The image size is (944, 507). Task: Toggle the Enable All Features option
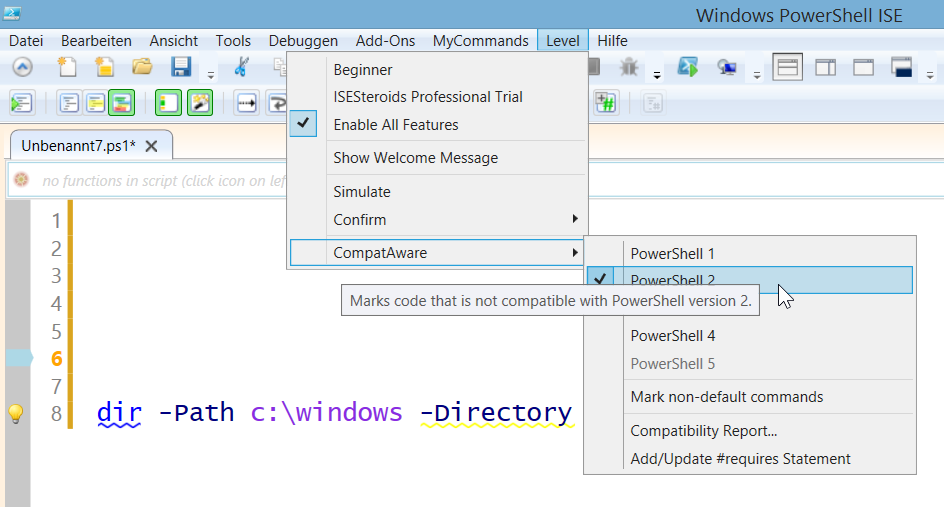pyautogui.click(x=395, y=125)
